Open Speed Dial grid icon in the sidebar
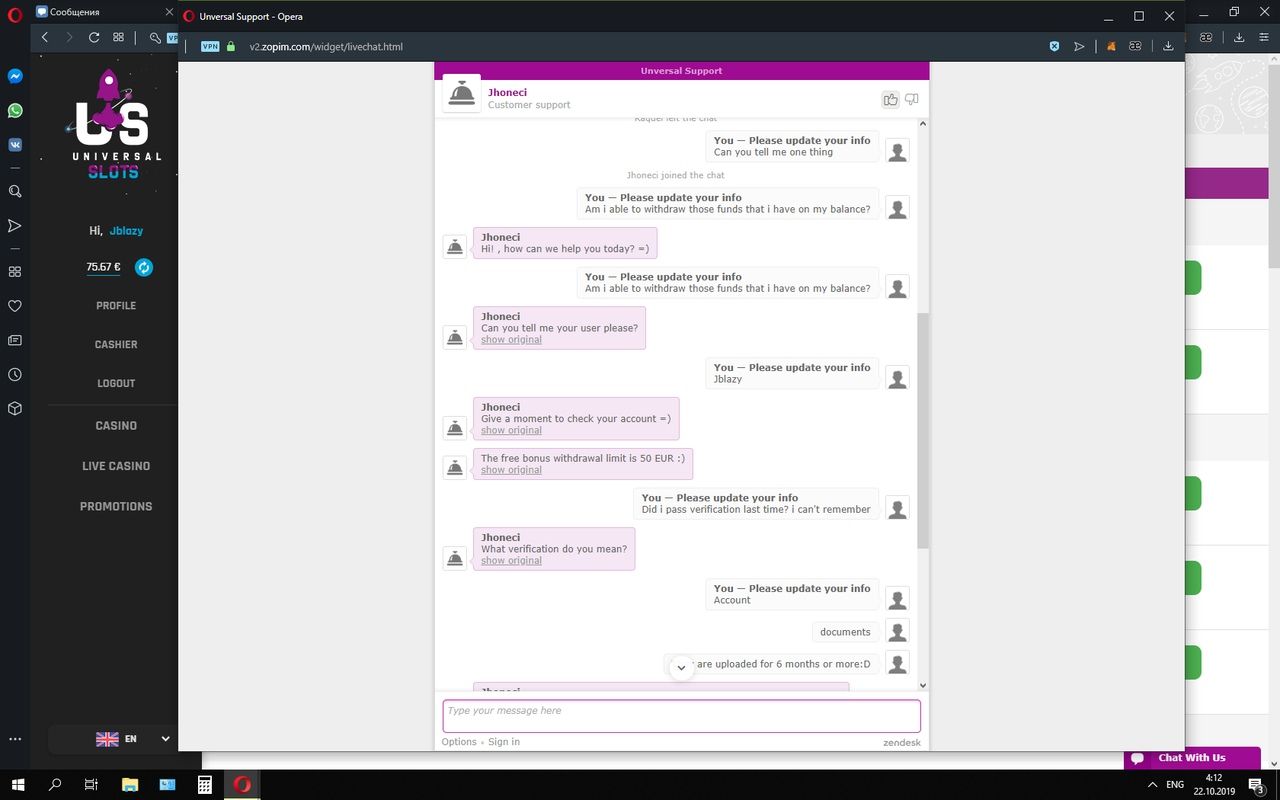 [15, 272]
